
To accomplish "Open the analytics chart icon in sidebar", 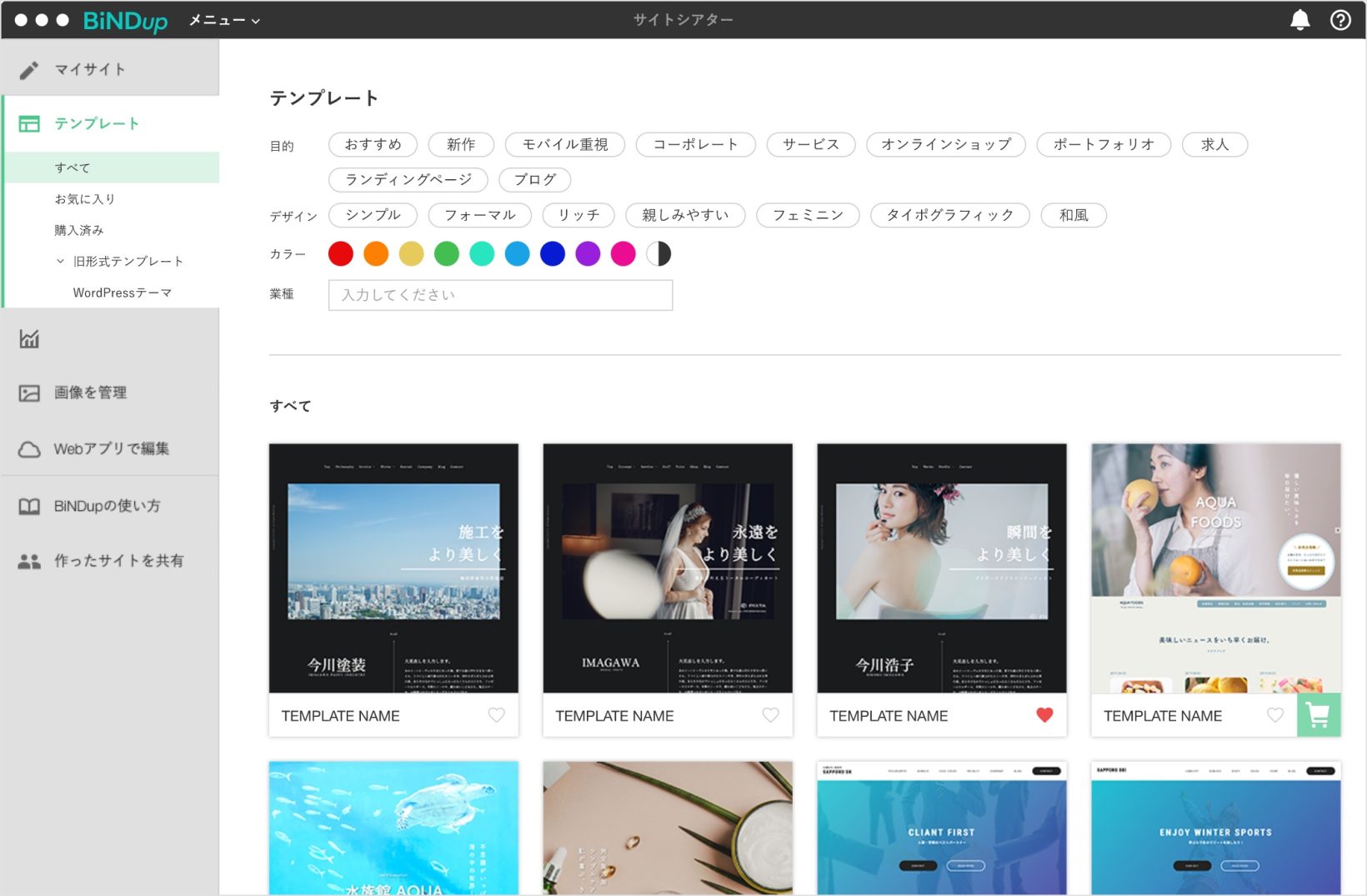I will [x=29, y=338].
